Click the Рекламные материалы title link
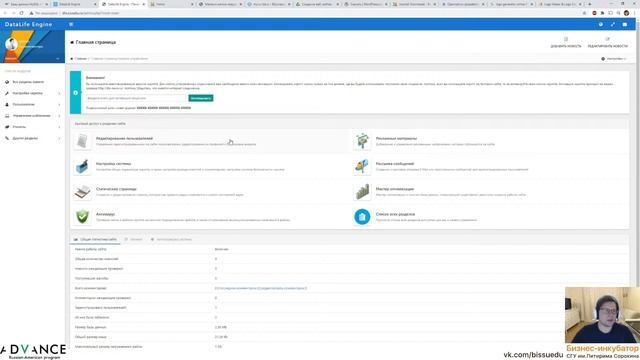 pos(396,138)
